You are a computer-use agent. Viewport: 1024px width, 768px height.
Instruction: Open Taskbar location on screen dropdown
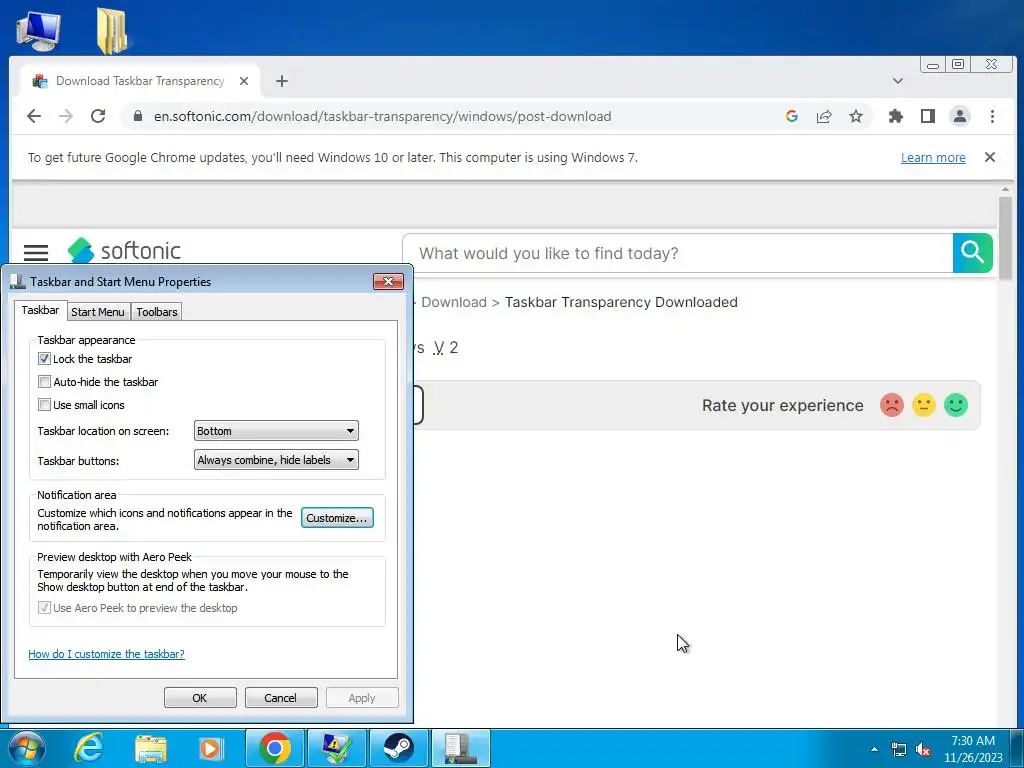276,431
